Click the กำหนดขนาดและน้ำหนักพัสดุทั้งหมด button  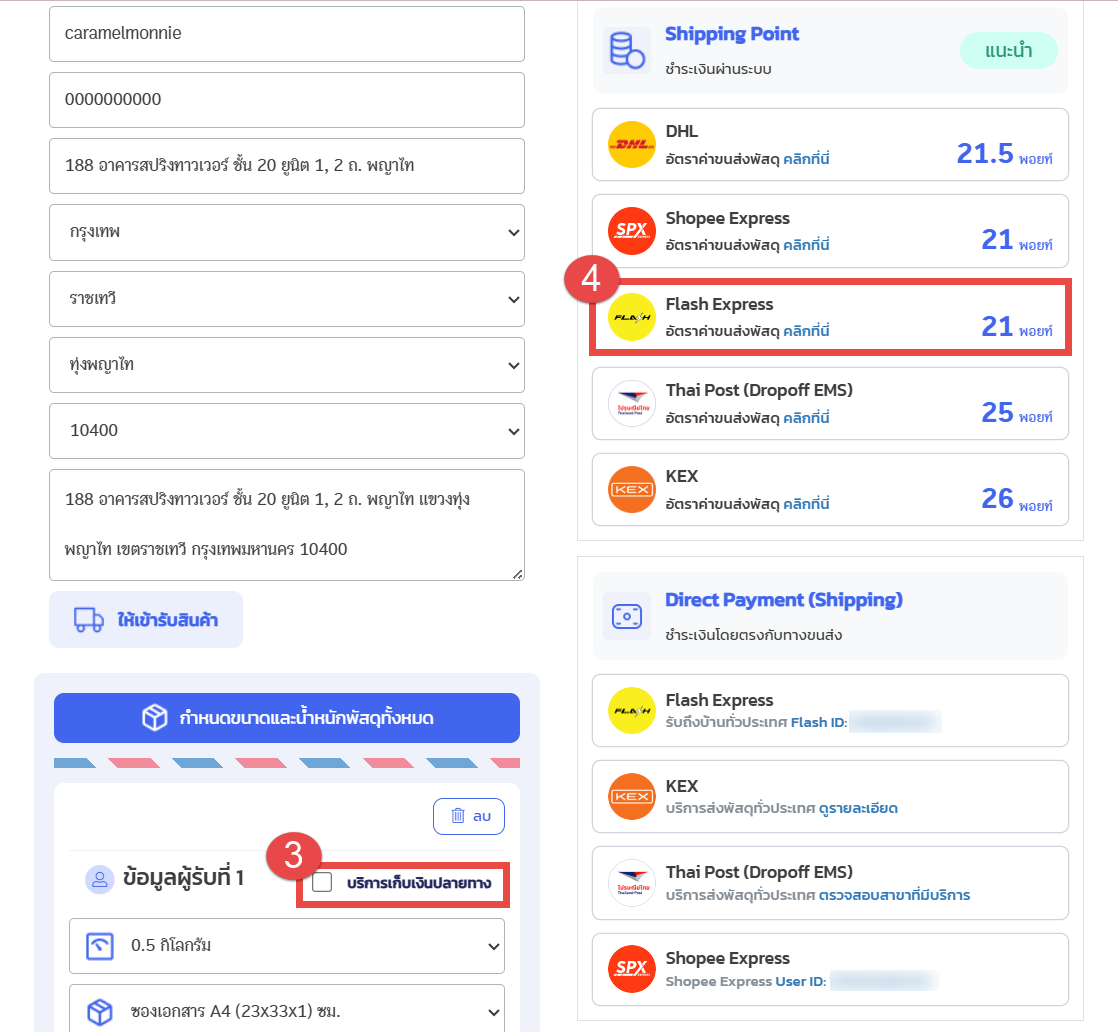[286, 718]
